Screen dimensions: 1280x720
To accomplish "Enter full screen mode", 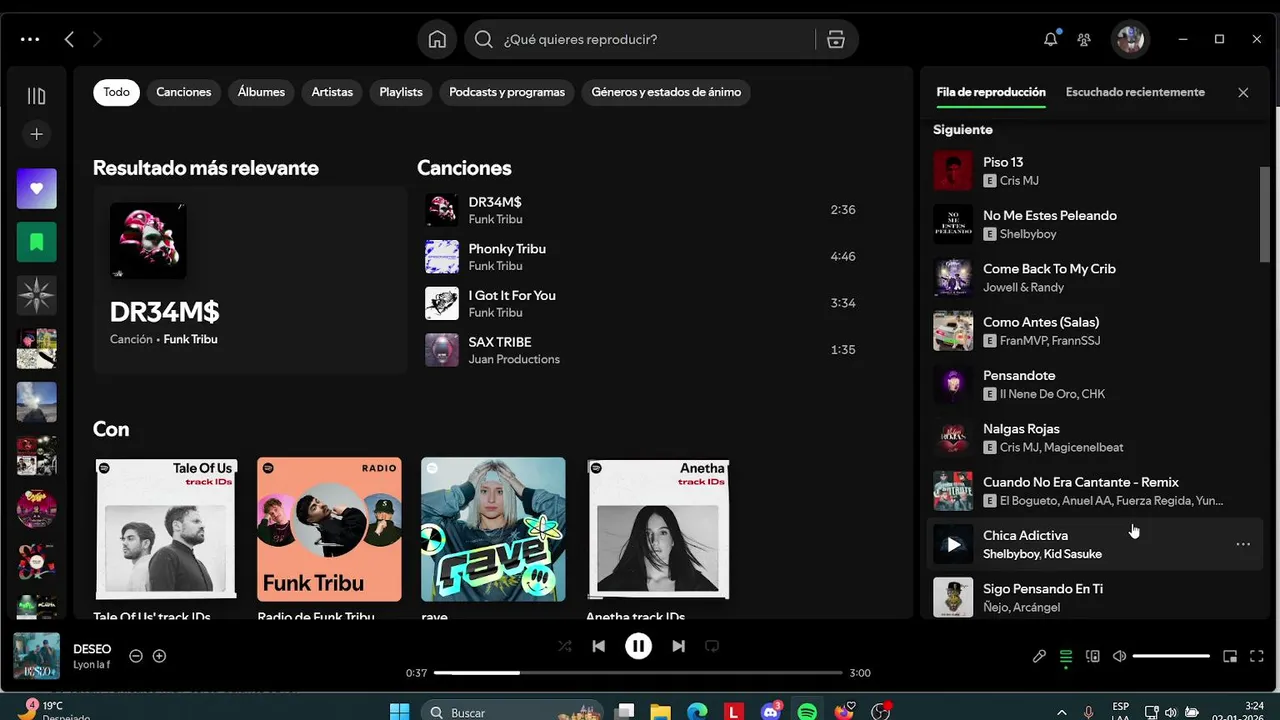I will click(1257, 656).
